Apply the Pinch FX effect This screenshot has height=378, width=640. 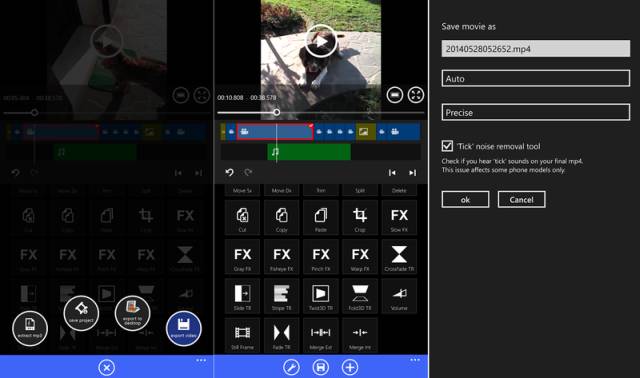pos(321,256)
